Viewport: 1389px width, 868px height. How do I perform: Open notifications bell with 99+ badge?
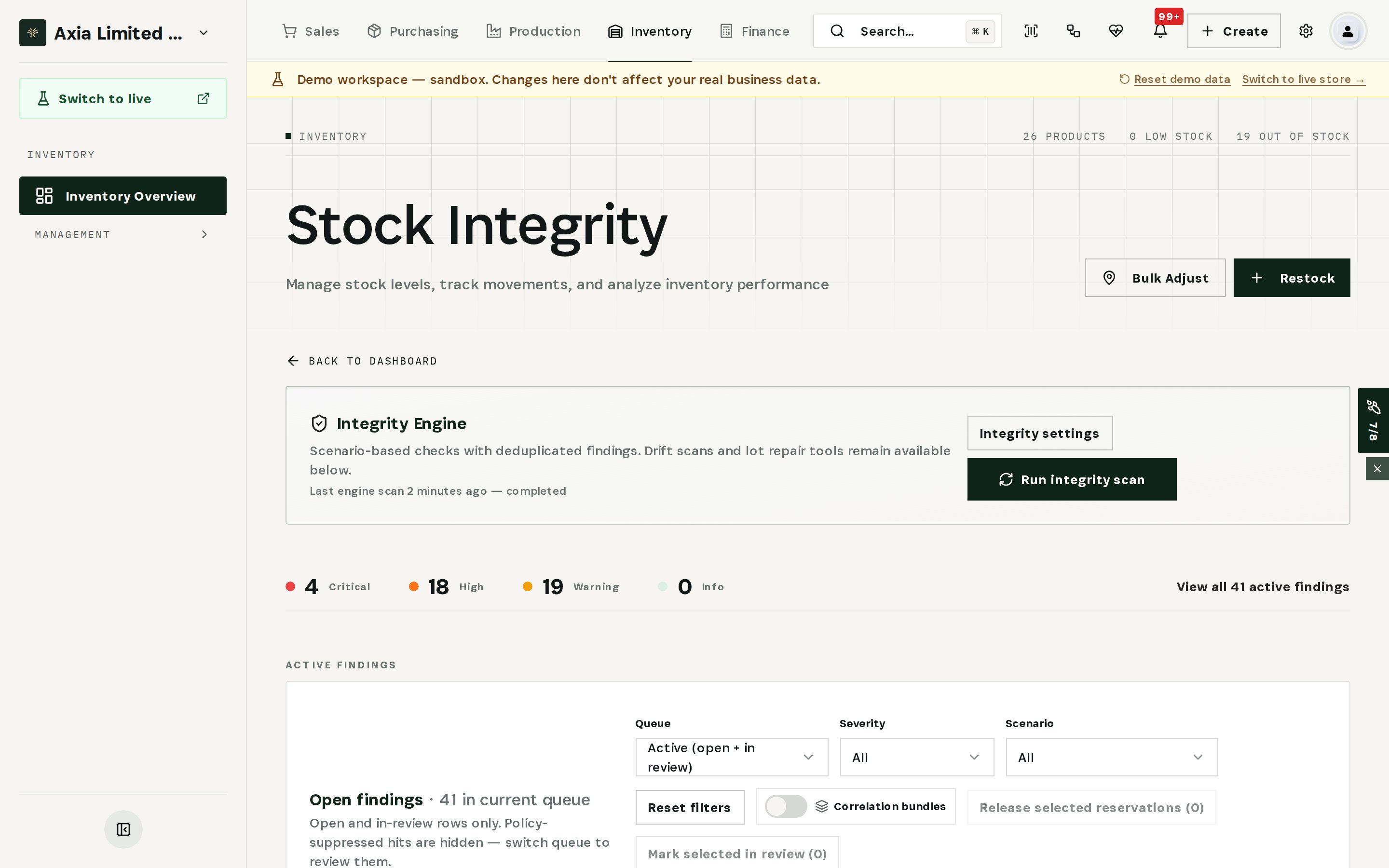click(x=1160, y=31)
